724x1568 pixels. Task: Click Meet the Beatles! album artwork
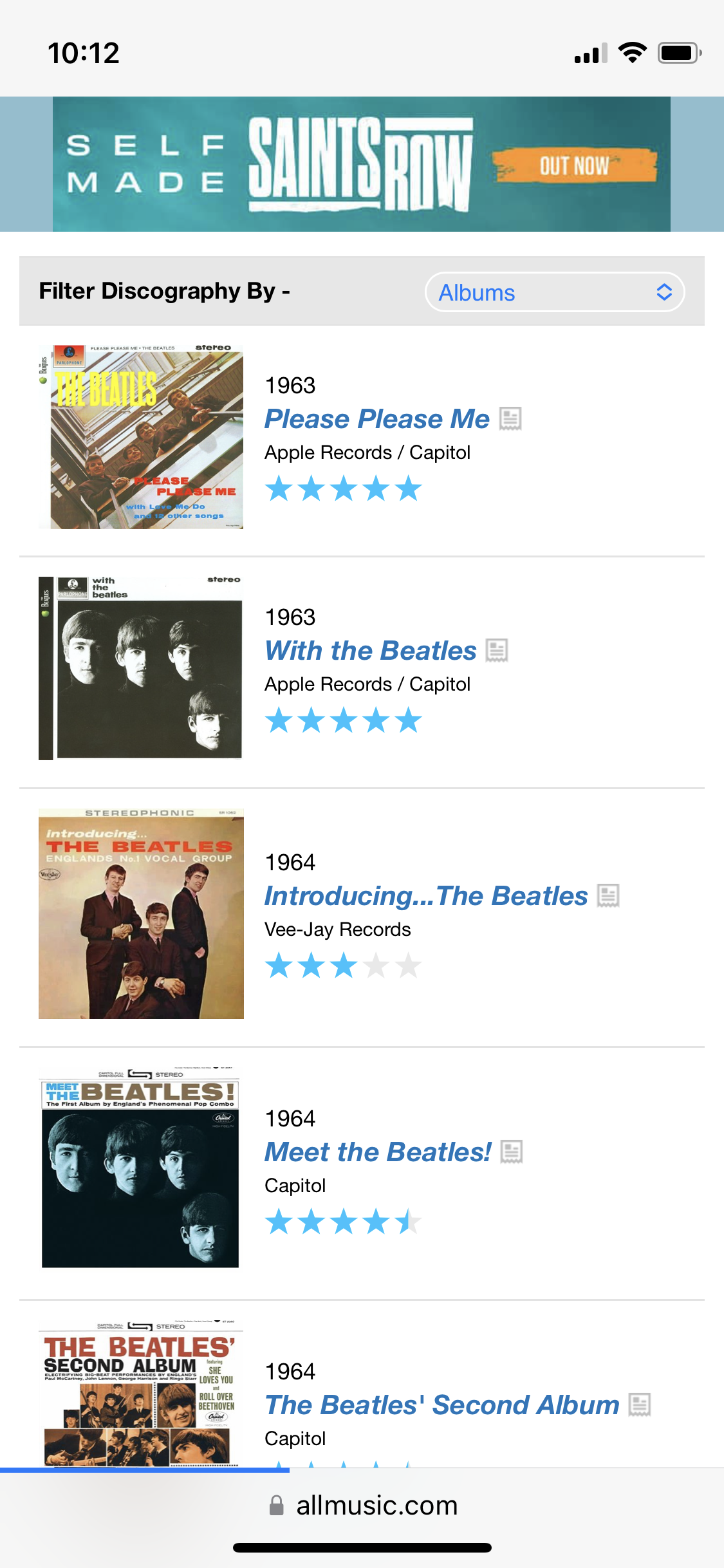pyautogui.click(x=141, y=1168)
